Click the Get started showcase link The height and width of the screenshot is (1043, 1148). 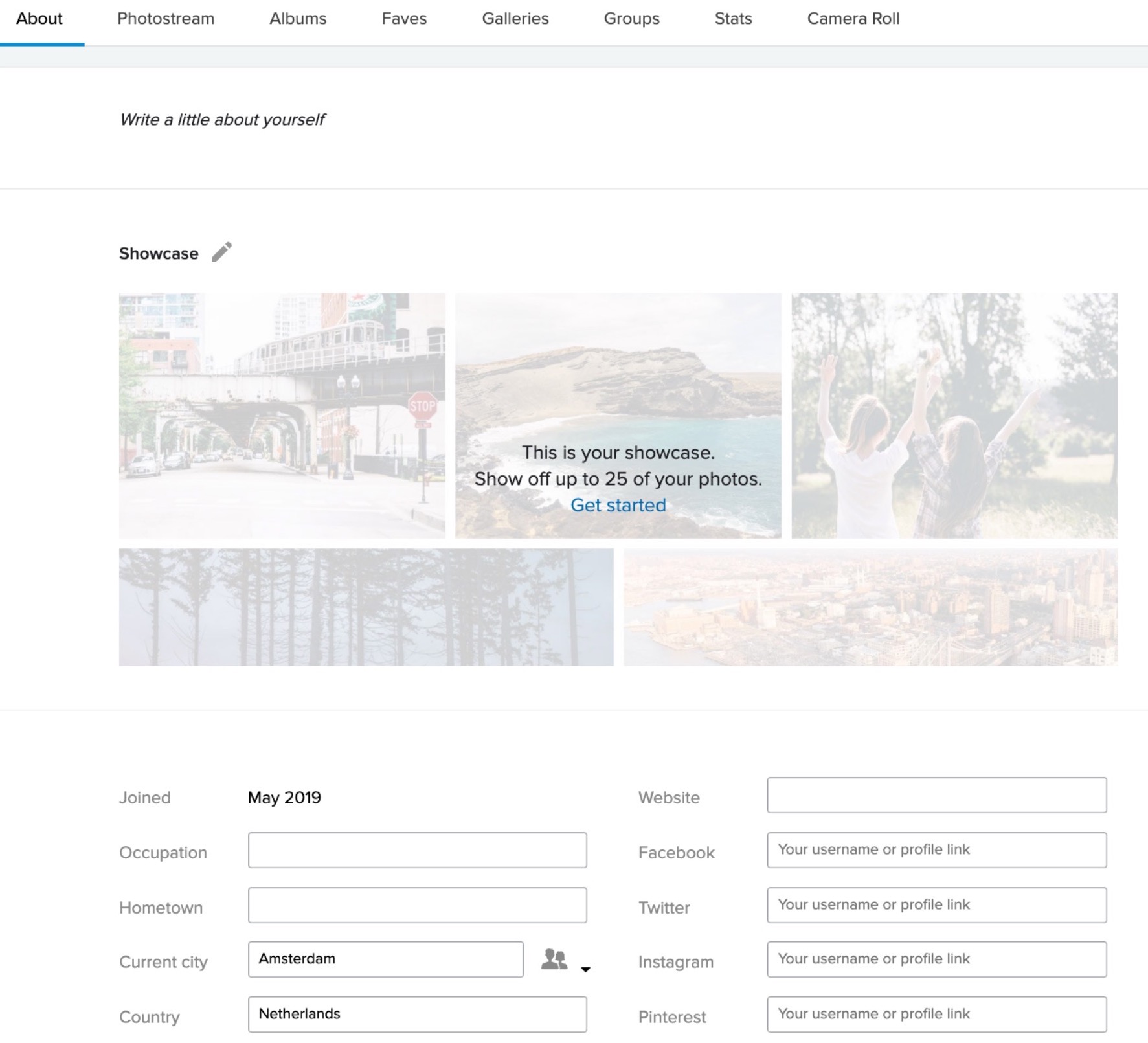(x=618, y=505)
